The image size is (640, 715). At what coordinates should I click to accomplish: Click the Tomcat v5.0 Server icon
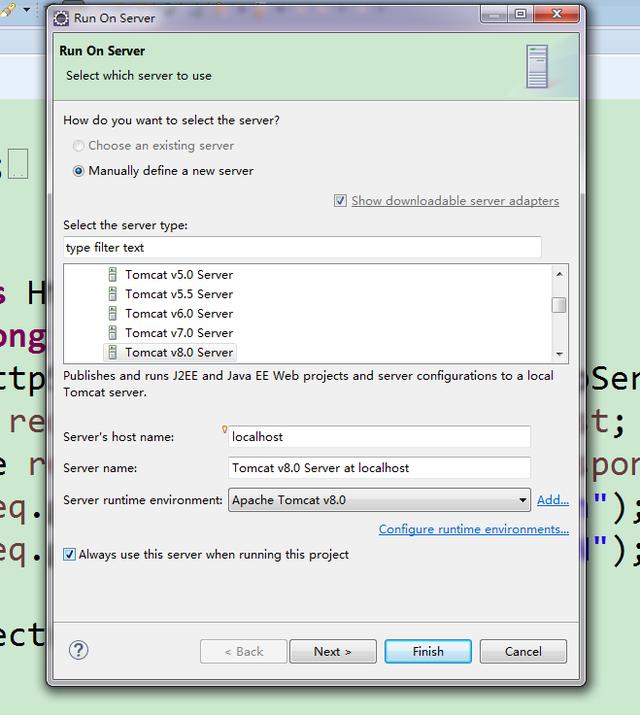113,275
